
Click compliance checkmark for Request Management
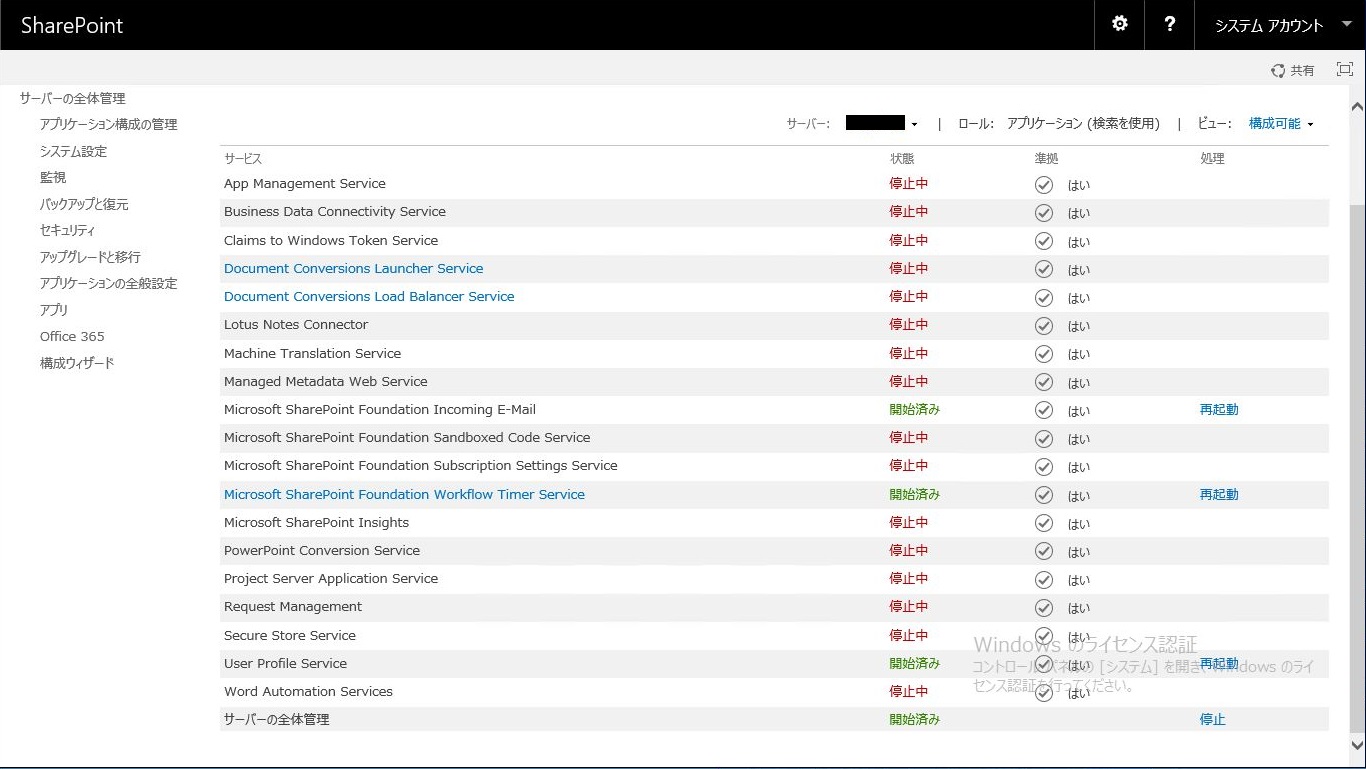point(1044,607)
